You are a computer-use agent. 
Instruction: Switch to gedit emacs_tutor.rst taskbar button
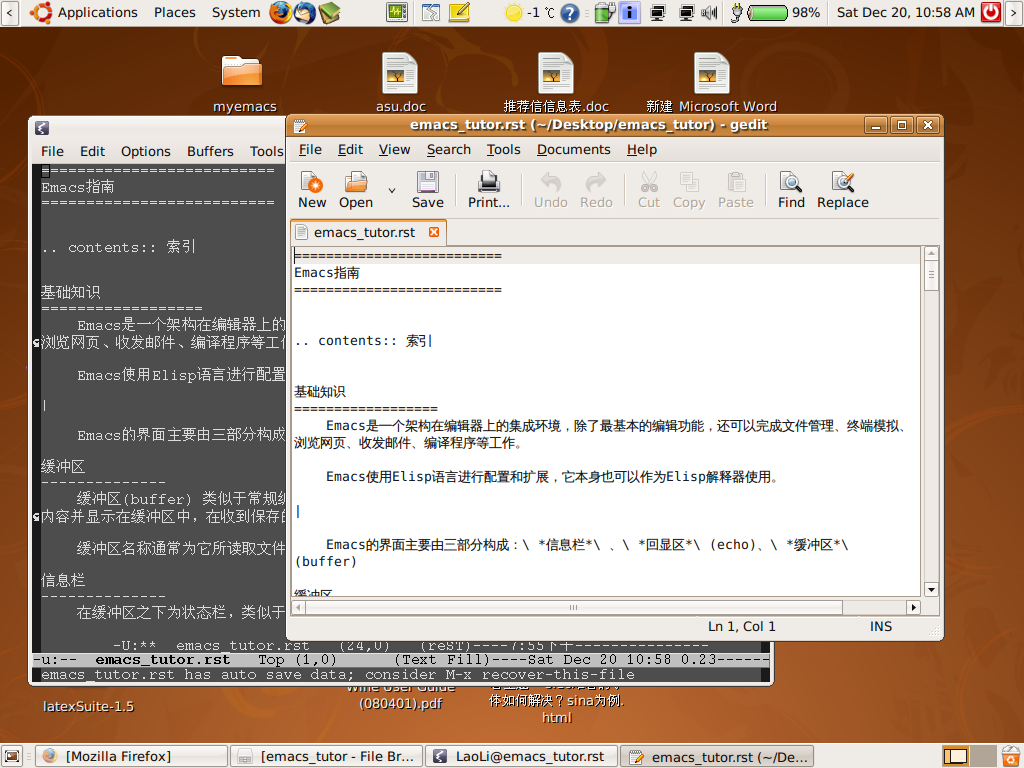click(x=716, y=756)
